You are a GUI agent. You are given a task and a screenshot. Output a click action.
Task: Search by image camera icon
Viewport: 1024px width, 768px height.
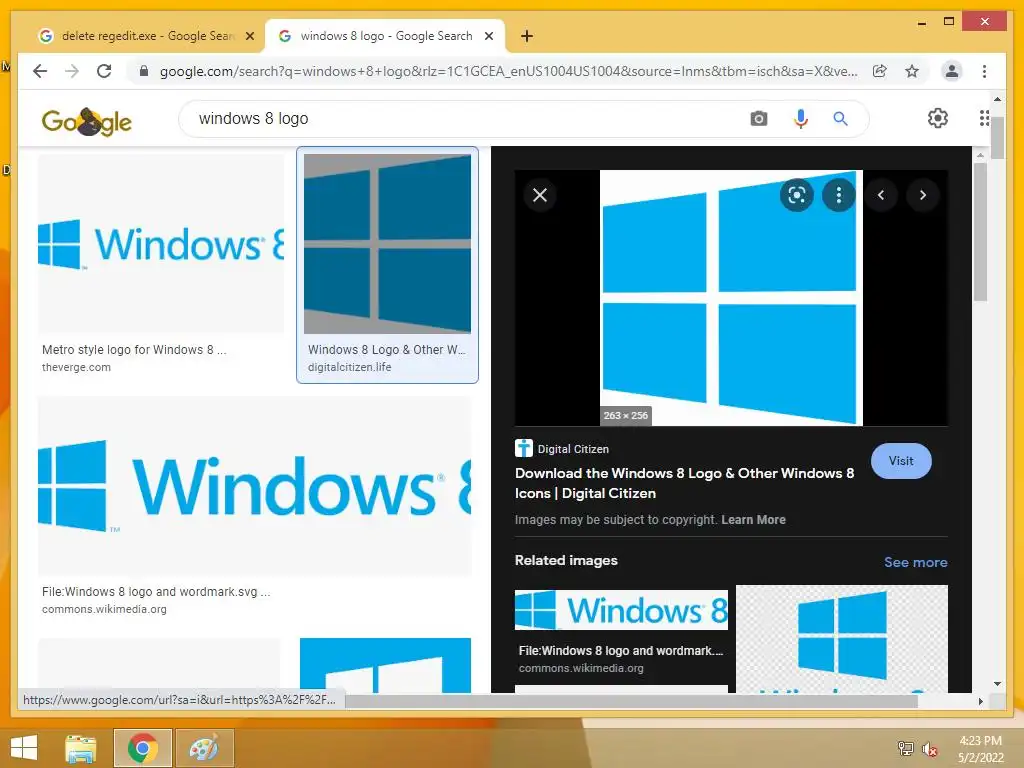(758, 119)
